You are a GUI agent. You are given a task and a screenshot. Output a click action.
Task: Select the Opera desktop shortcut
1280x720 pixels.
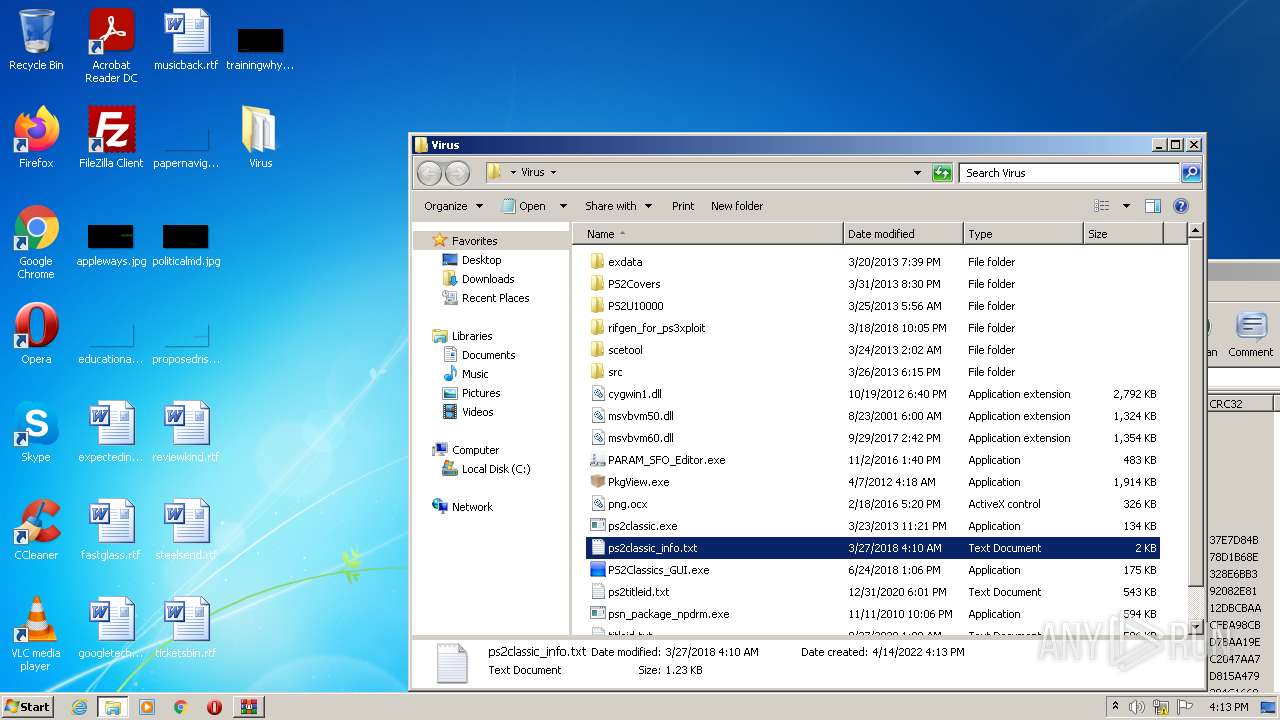tap(36, 334)
